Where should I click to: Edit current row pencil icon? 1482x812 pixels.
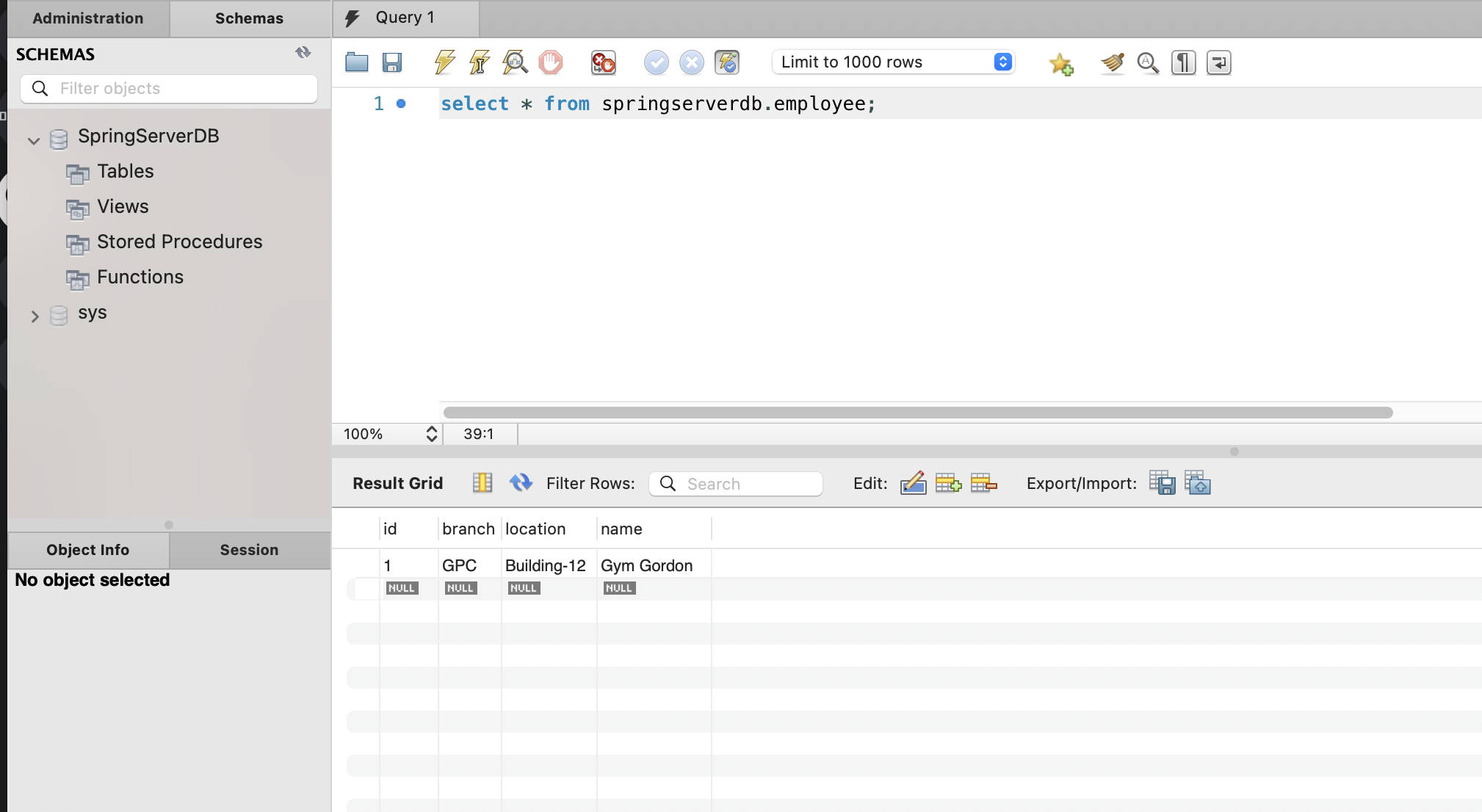pos(913,483)
